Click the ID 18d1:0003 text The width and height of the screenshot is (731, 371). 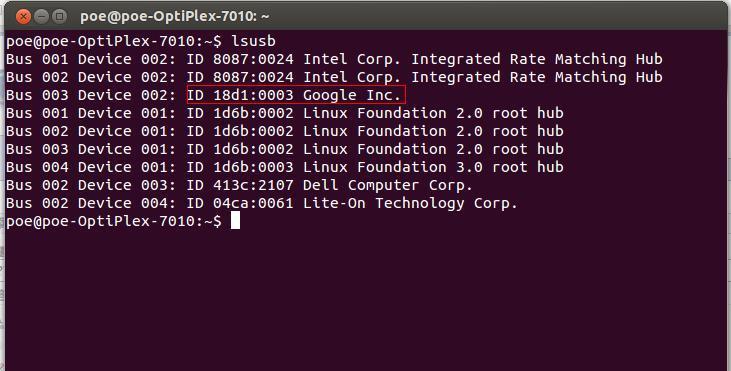(x=241, y=95)
